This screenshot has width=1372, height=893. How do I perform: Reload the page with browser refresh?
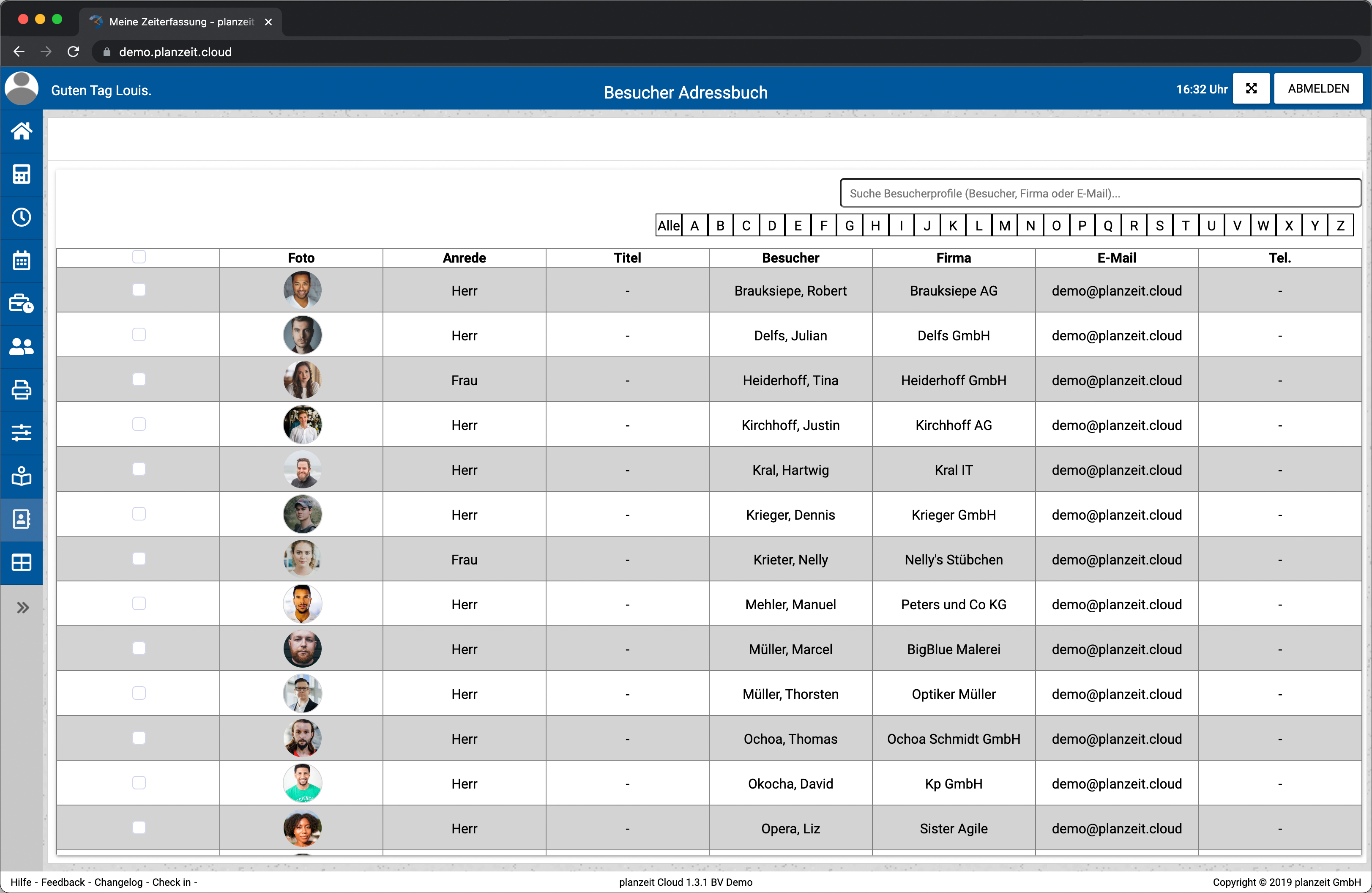click(x=73, y=52)
